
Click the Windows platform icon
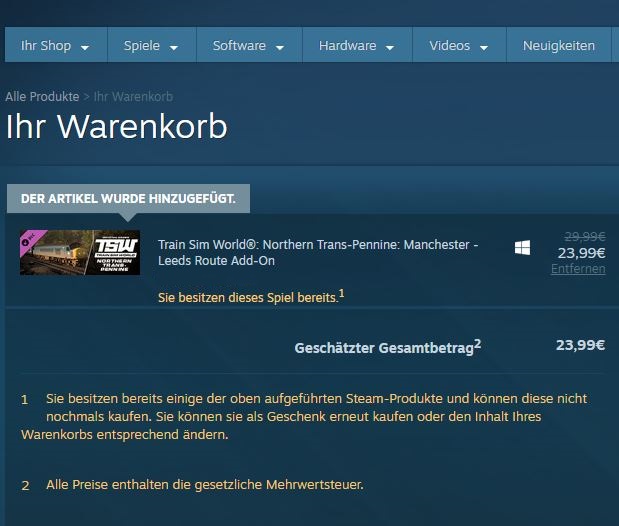[x=522, y=248]
